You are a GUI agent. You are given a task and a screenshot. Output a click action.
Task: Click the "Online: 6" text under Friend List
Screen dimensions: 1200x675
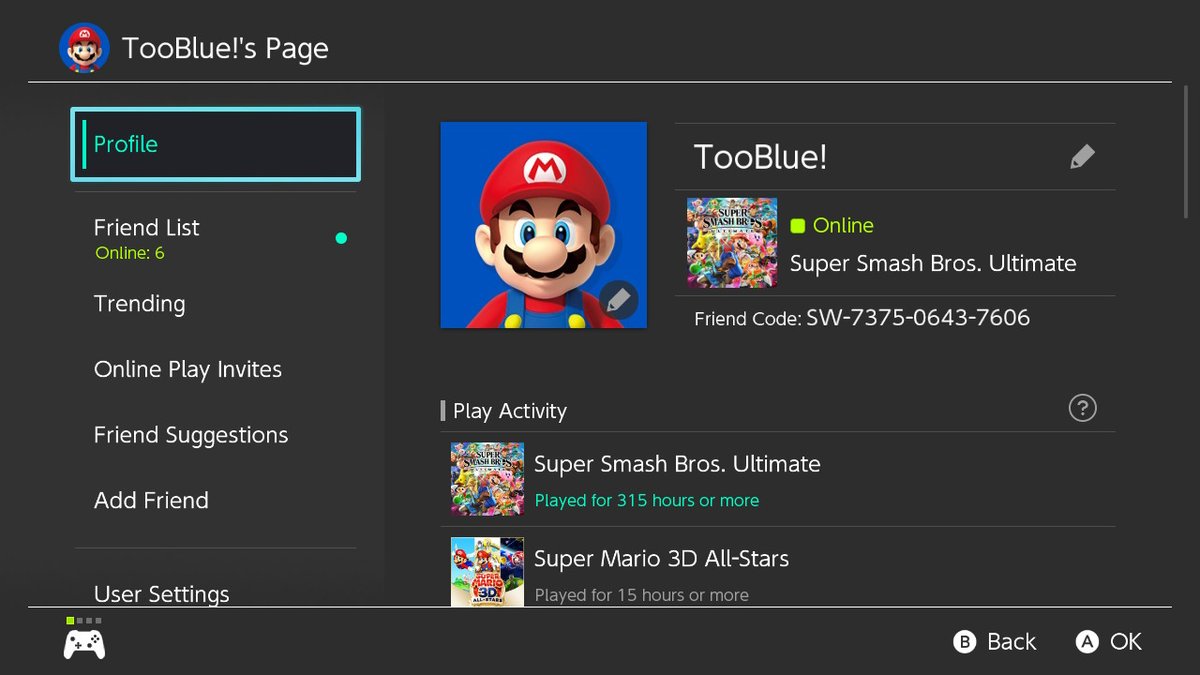point(130,253)
